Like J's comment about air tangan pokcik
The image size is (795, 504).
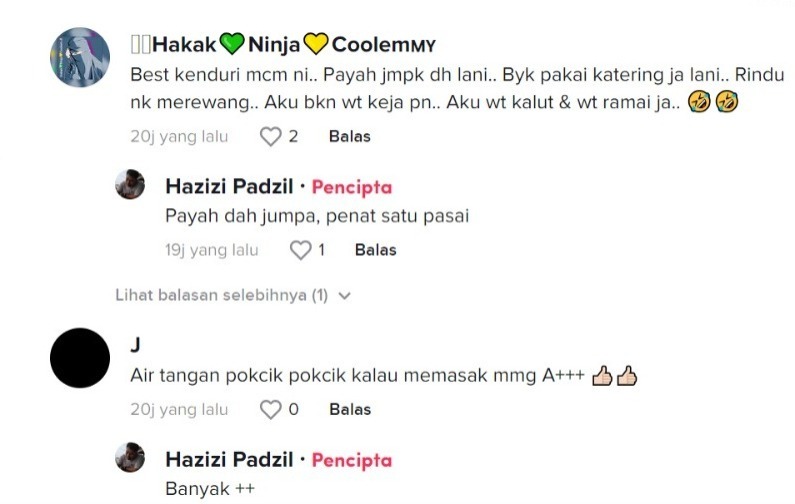[x=271, y=409]
